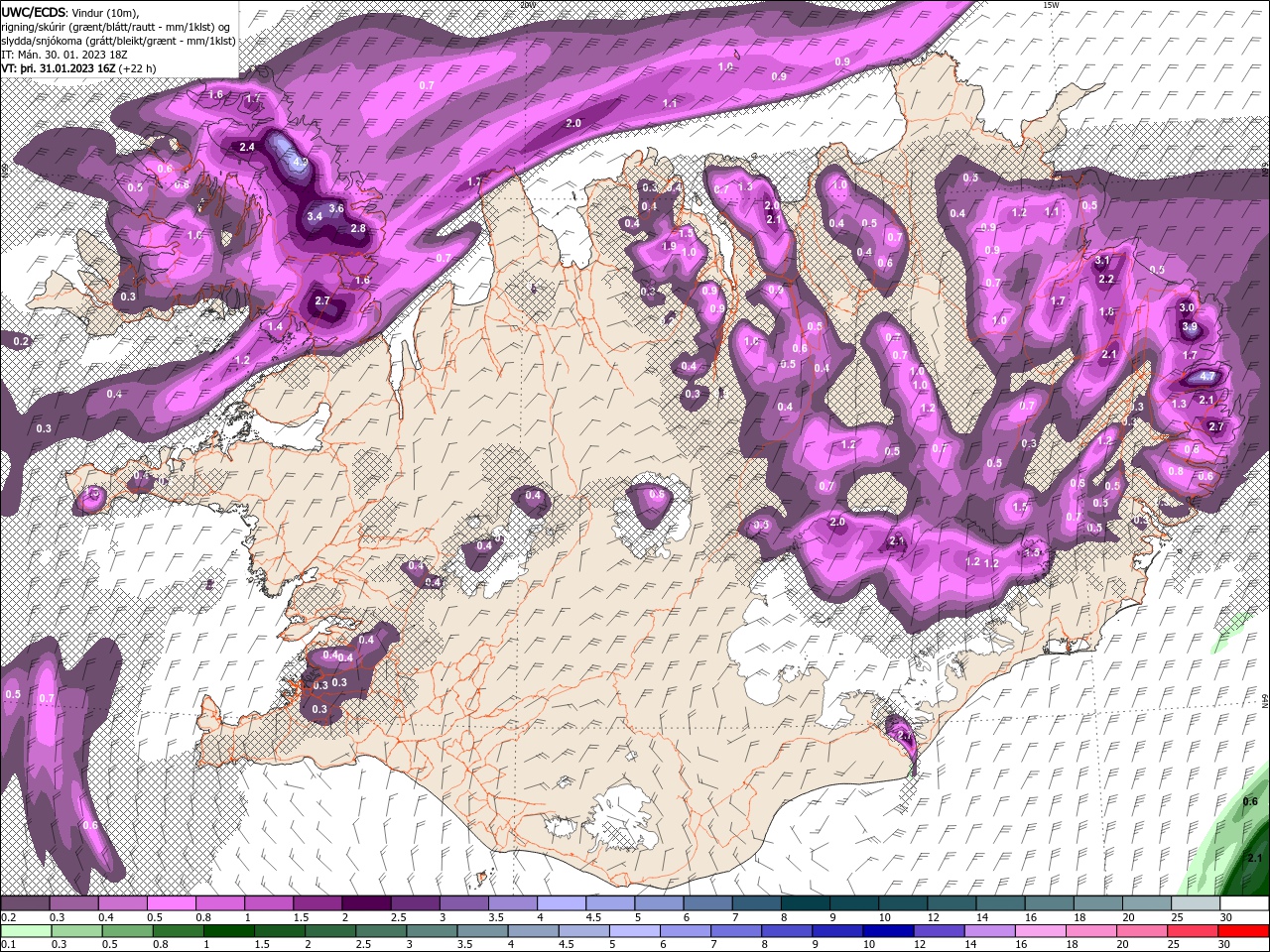This screenshot has width=1270, height=952.
Task: Click the initial time 'IT: Mán. 30. 01. 2023 18Z'
Action: 65,55
